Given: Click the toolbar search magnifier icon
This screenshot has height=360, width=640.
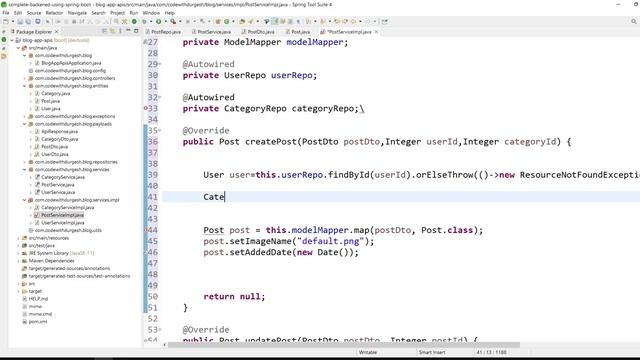Looking at the screenshot, I should coord(633,21).
